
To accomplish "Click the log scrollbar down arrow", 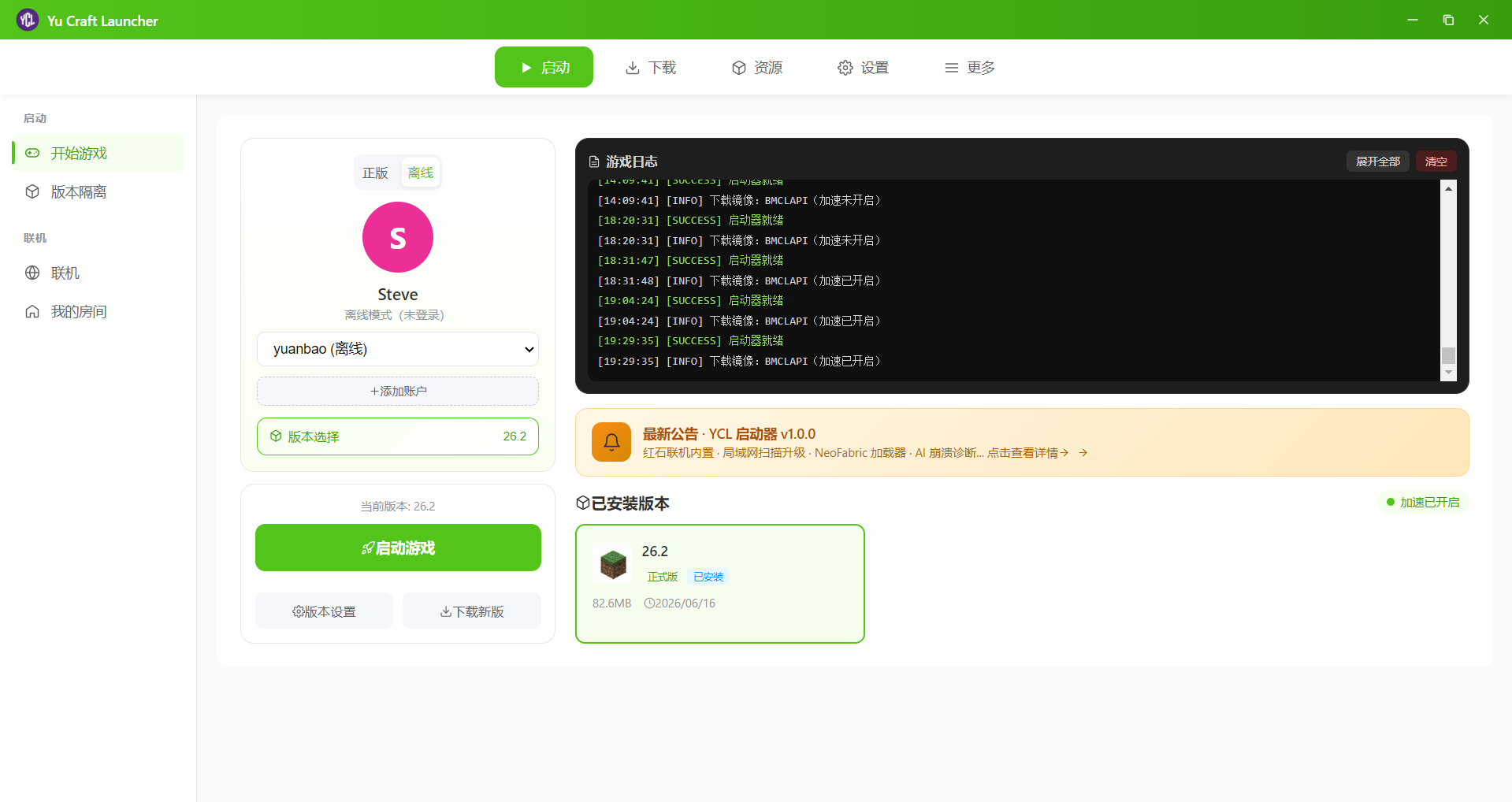I will (1448, 373).
